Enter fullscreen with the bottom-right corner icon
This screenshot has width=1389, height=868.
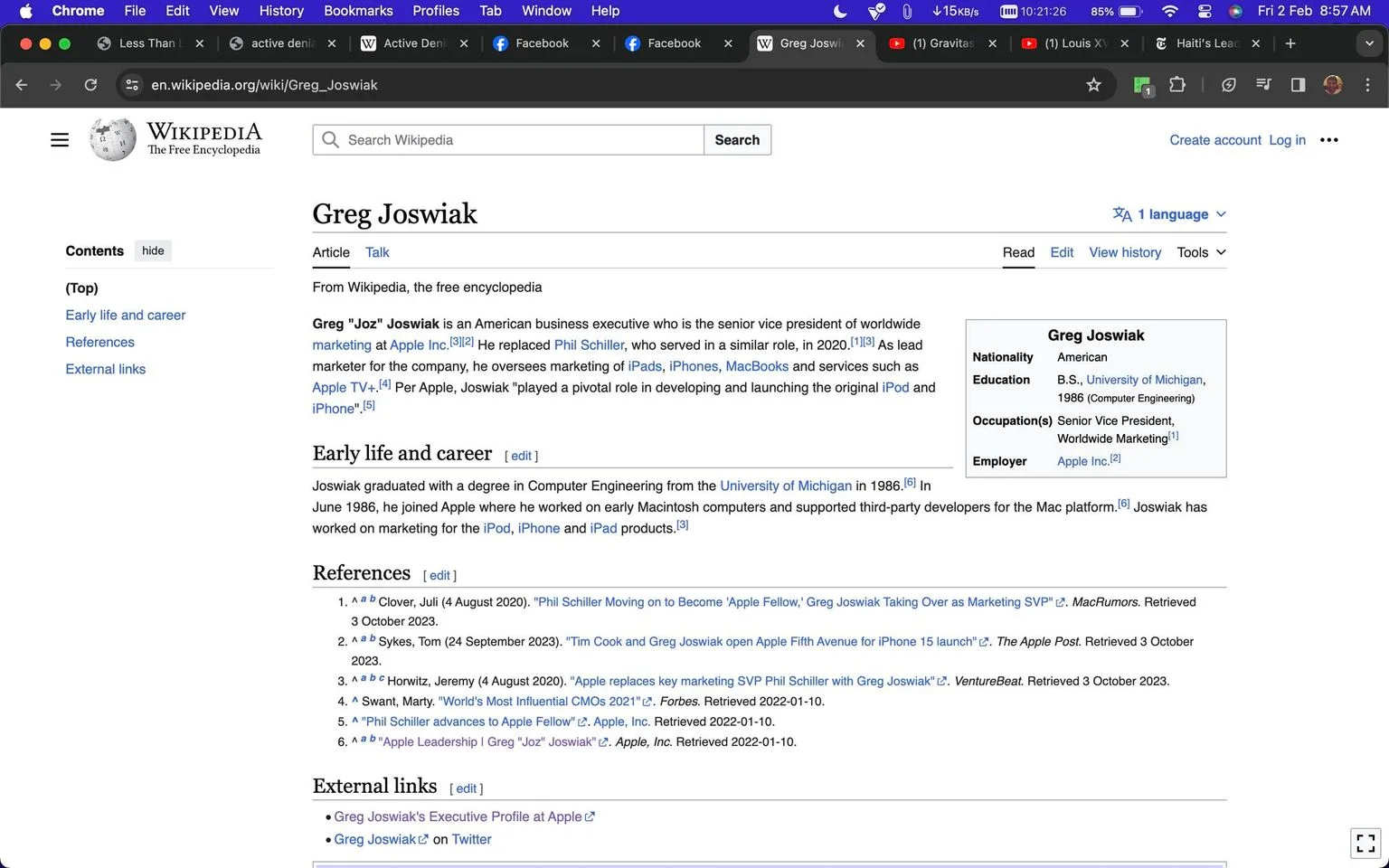pyautogui.click(x=1365, y=843)
